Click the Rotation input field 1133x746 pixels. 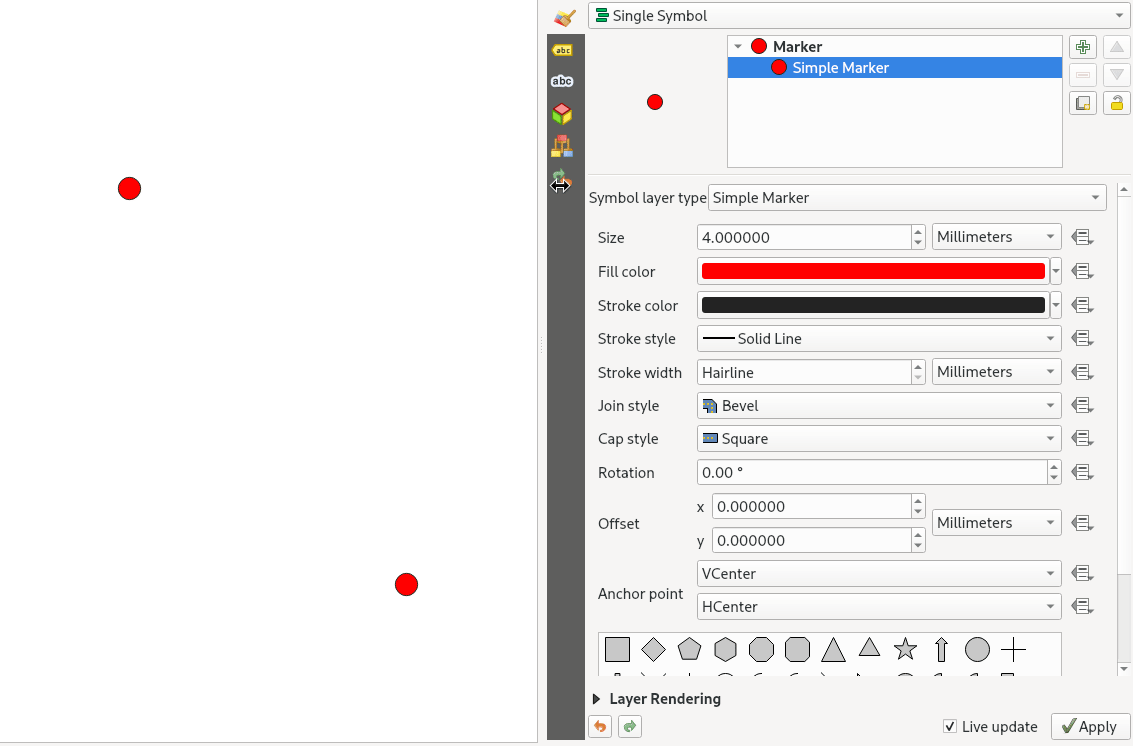870,473
